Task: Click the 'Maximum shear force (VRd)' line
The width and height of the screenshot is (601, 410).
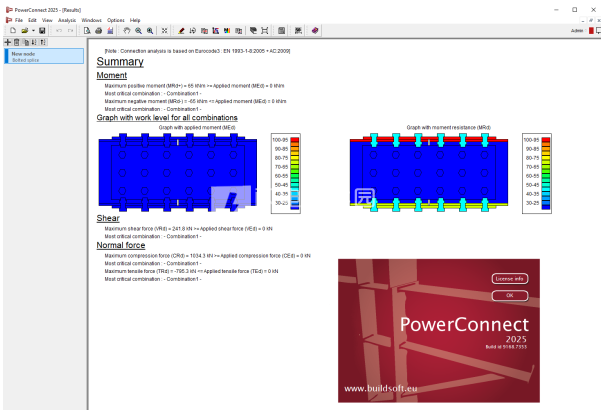Action: [x=188, y=229]
